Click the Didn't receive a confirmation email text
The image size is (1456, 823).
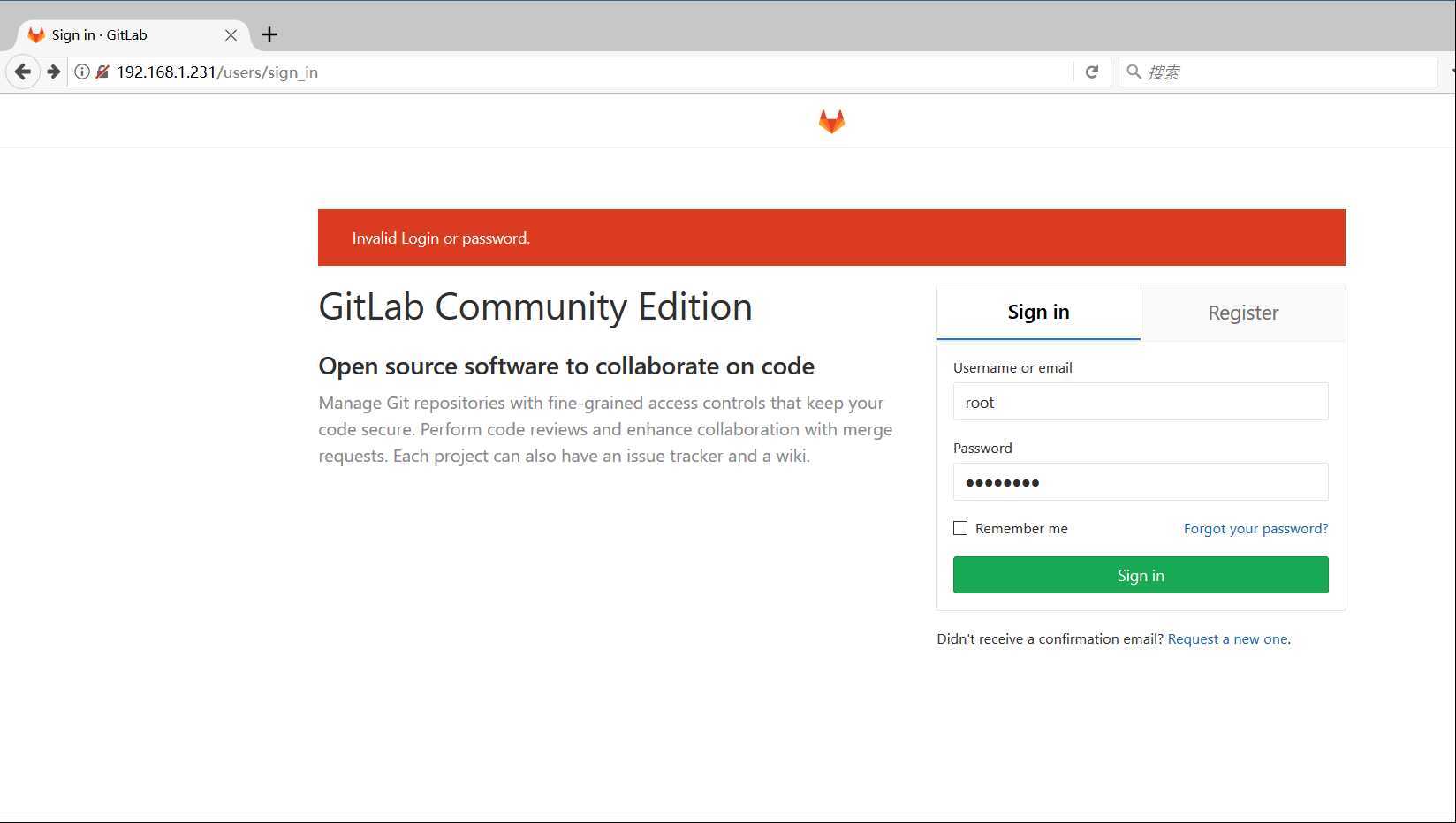[1050, 638]
